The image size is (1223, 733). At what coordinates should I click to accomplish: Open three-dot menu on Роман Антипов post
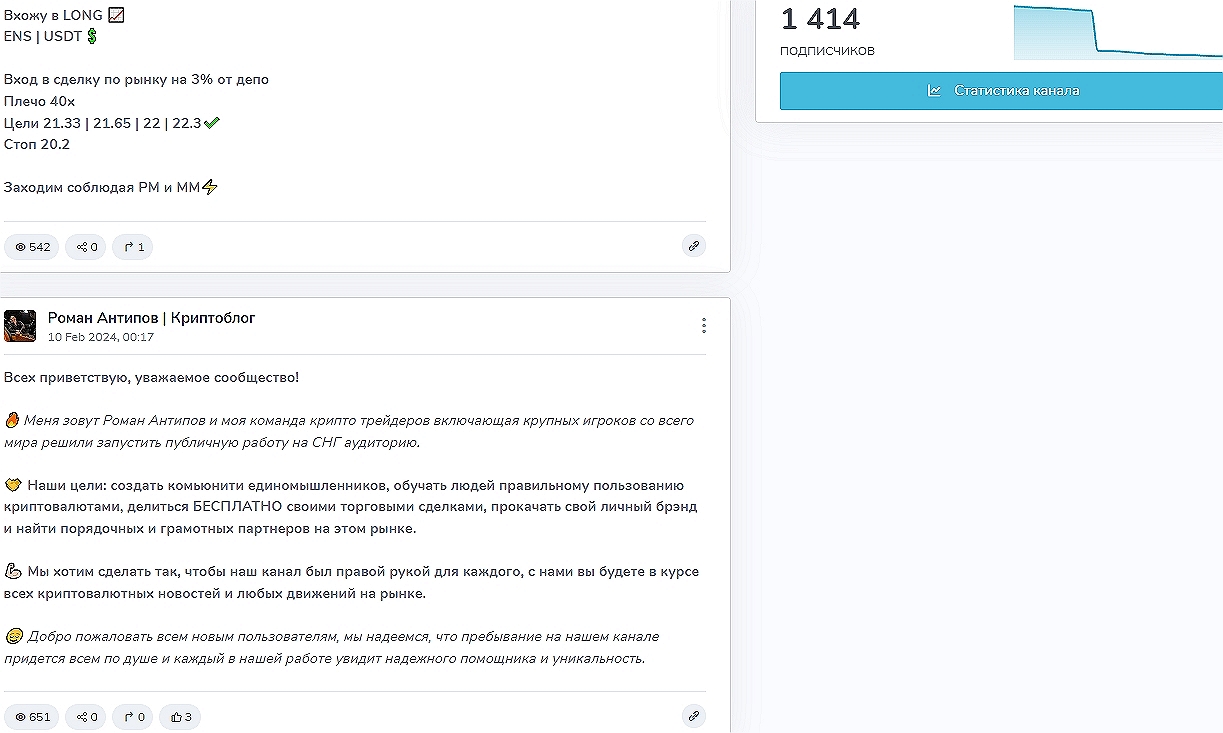[x=704, y=325]
